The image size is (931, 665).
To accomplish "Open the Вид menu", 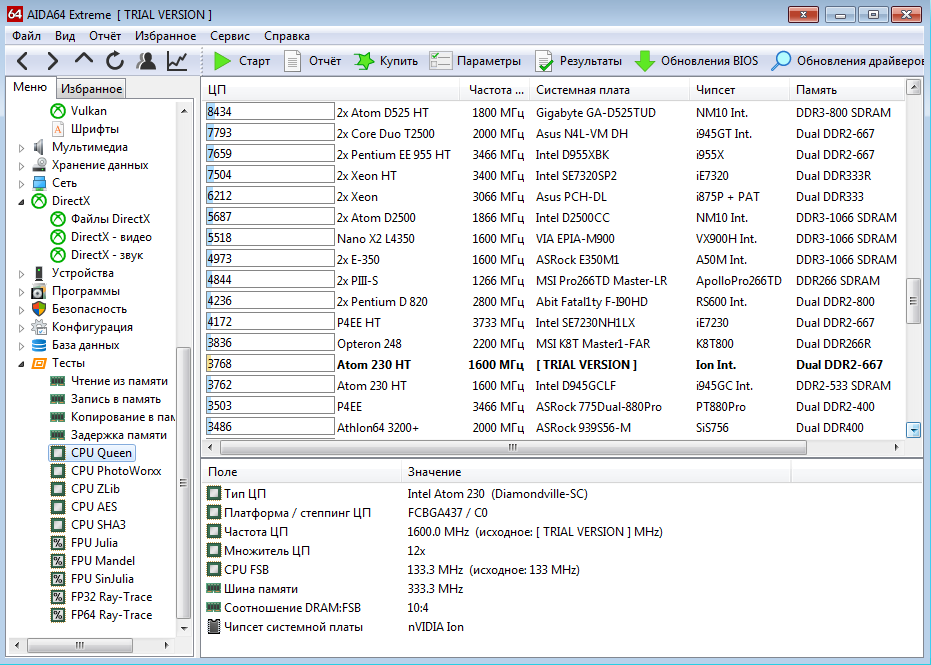I will coord(65,36).
